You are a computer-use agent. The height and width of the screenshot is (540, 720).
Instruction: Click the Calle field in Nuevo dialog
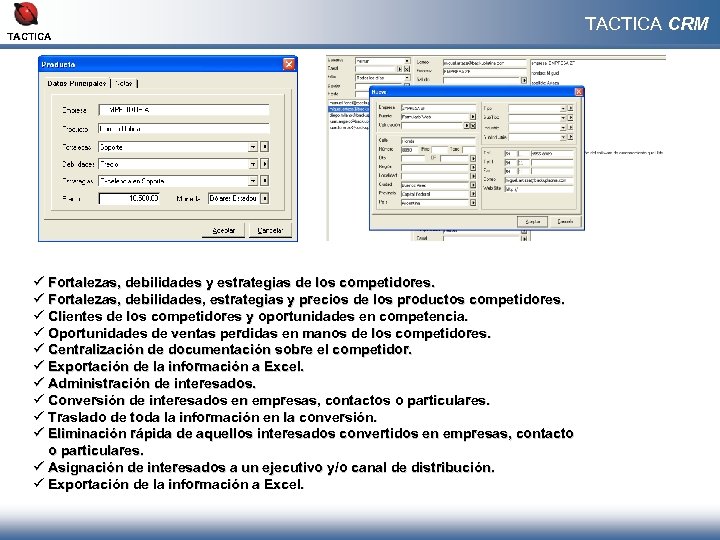point(438,141)
